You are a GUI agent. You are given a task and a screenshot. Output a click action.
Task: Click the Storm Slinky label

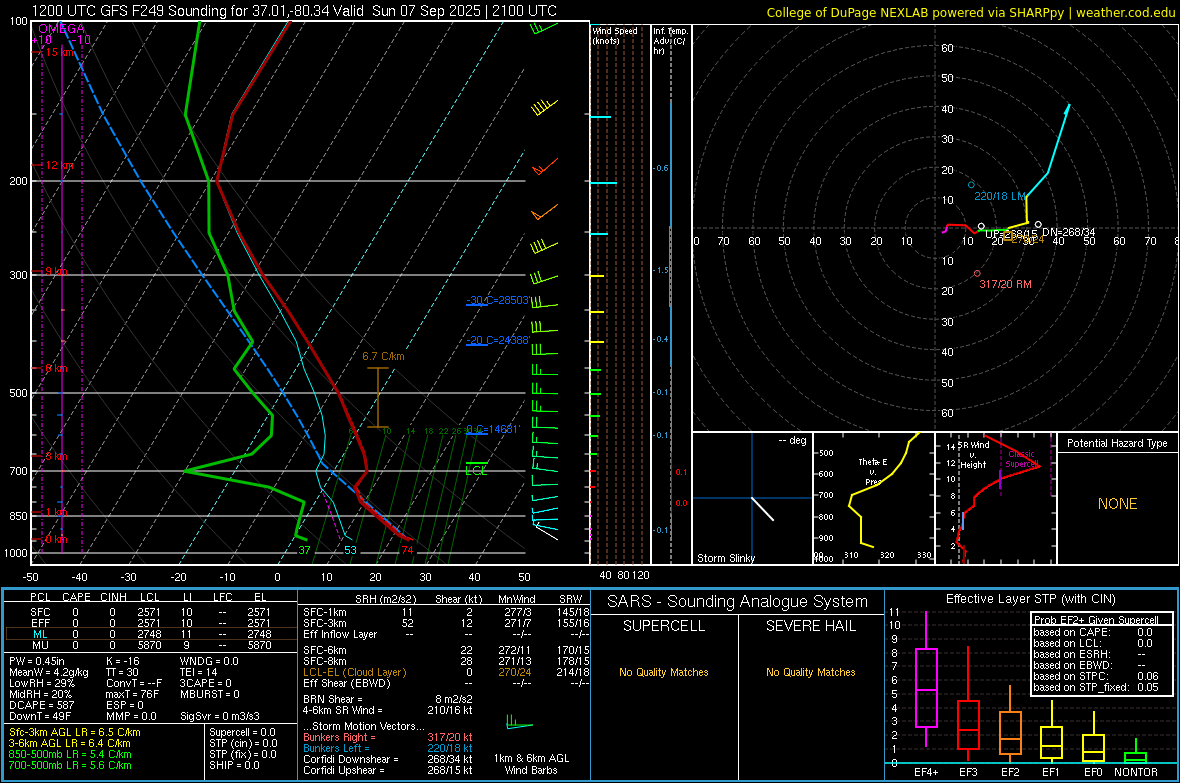pos(726,558)
